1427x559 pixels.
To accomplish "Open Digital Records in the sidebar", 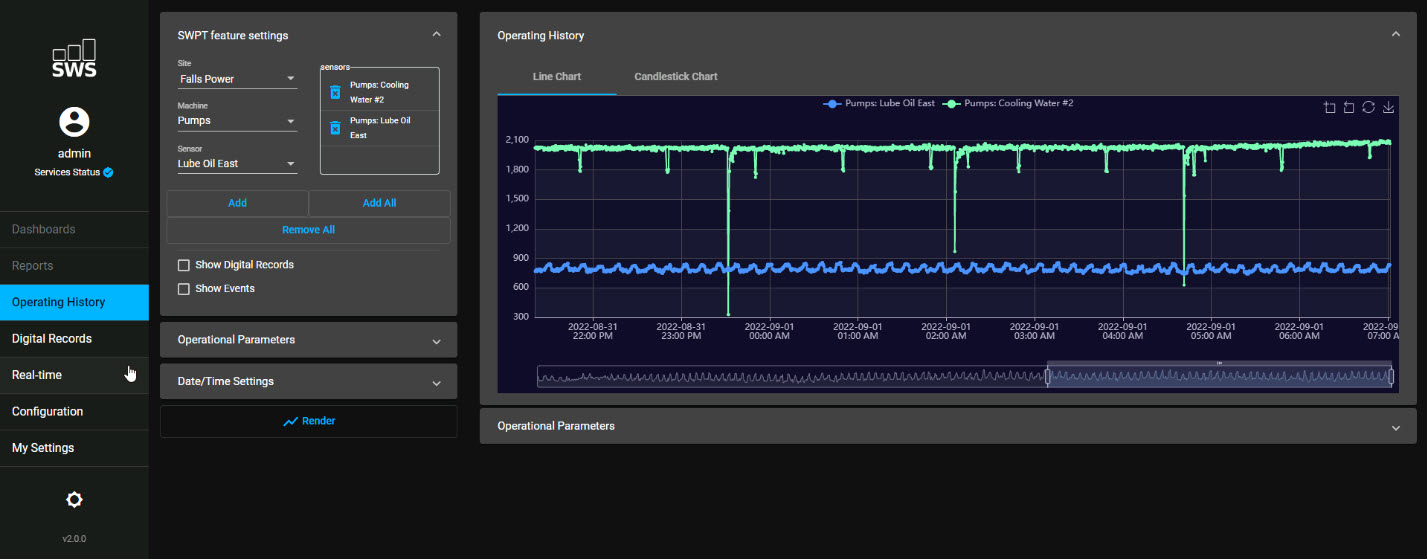I will point(74,339).
